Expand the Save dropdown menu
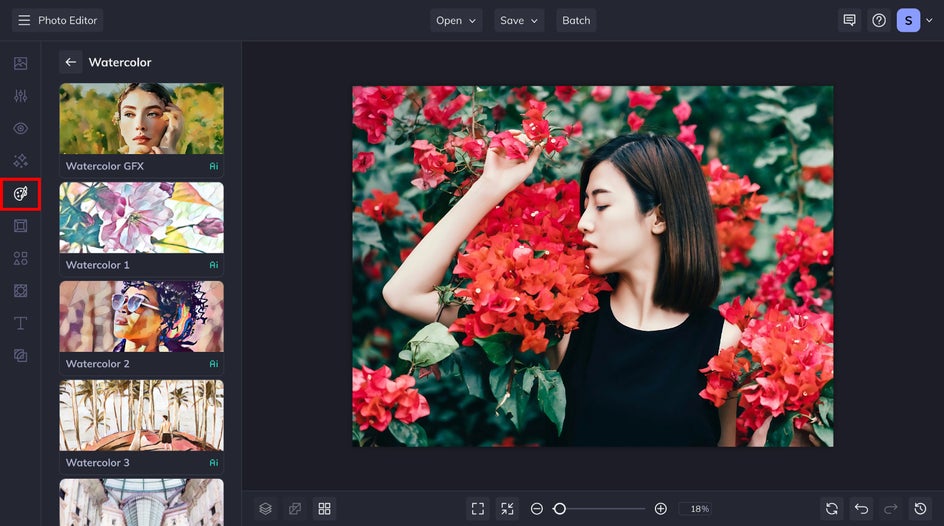 (519, 20)
